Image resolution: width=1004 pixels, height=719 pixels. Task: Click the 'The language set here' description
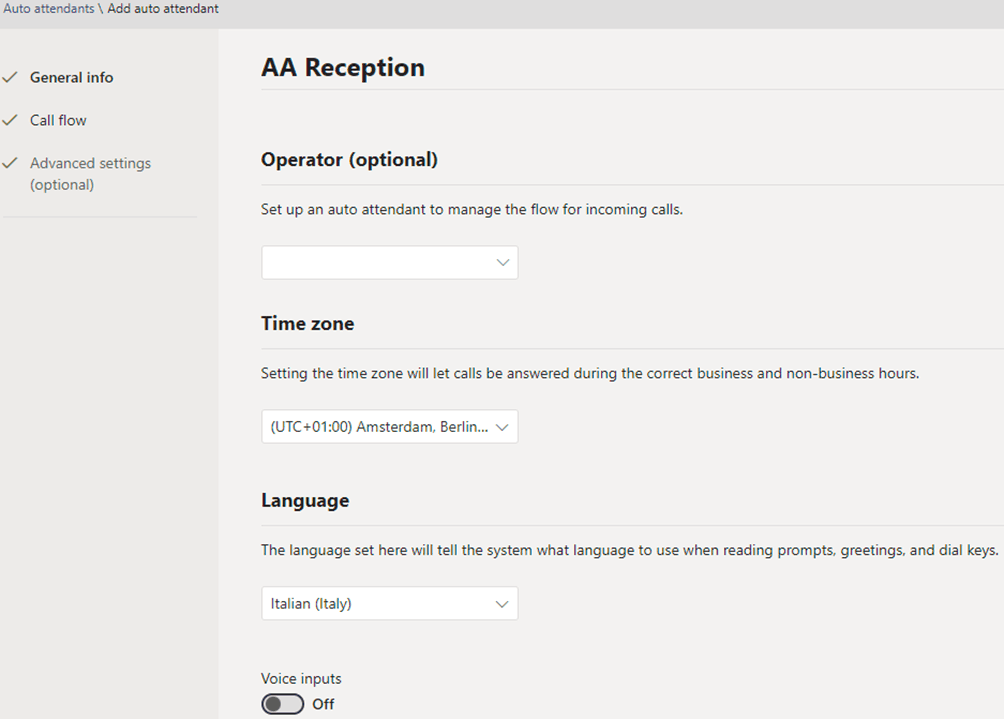629,550
